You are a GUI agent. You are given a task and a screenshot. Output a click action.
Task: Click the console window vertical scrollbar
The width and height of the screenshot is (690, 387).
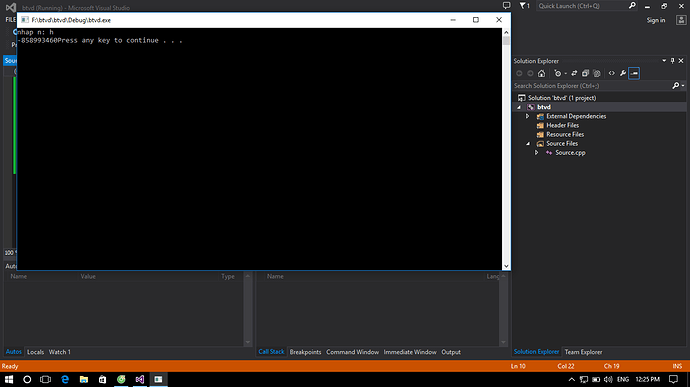[506, 149]
